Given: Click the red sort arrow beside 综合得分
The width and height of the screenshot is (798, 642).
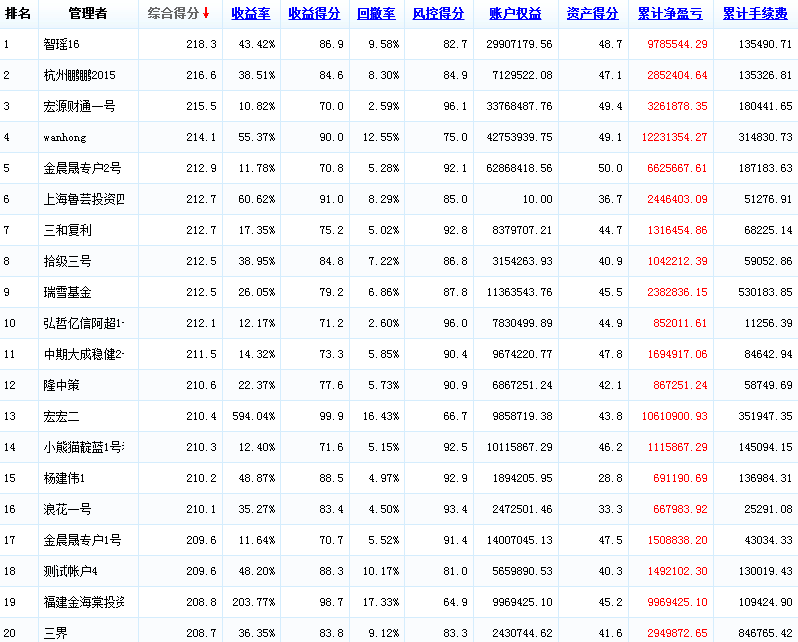Looking at the screenshot, I should coord(206,14).
